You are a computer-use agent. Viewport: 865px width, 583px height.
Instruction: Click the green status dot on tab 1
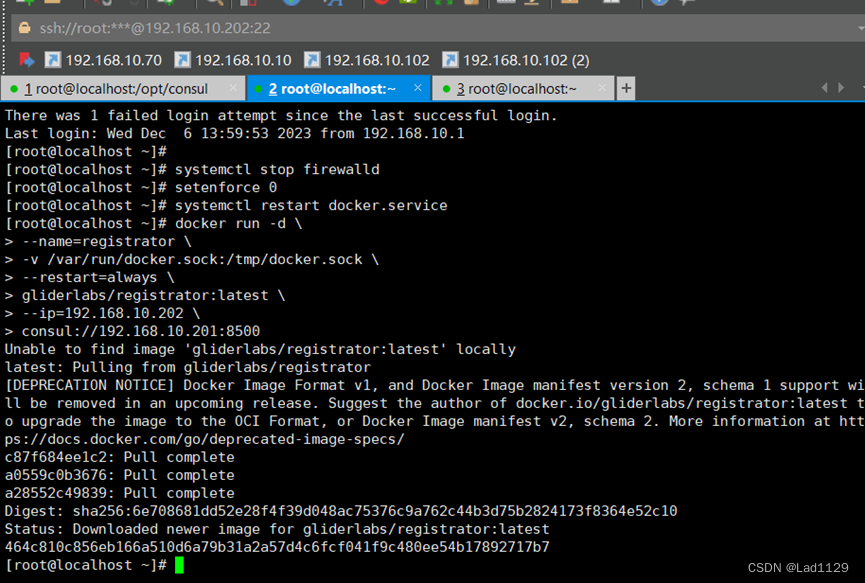pos(12,88)
